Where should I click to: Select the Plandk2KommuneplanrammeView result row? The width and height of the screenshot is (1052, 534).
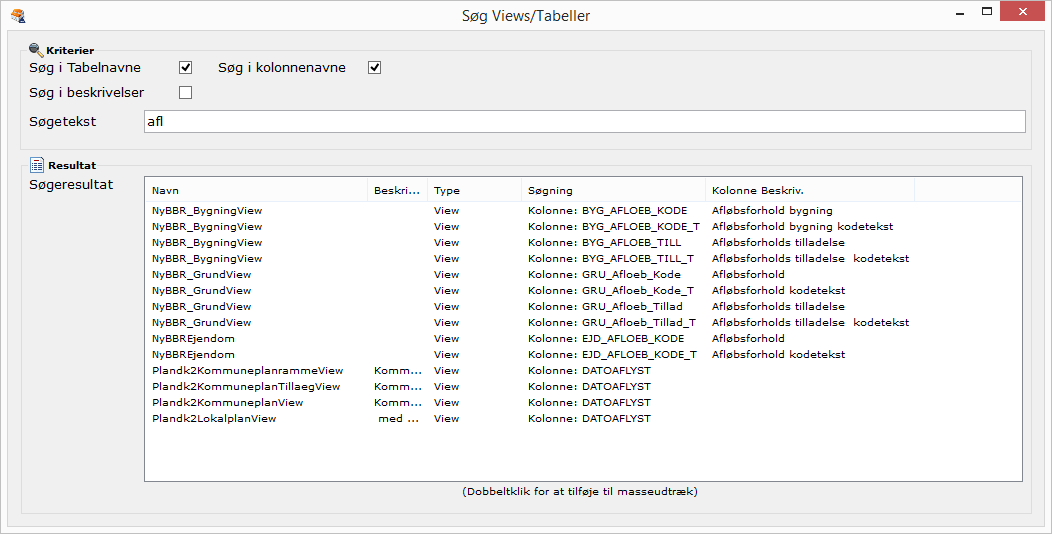click(247, 371)
